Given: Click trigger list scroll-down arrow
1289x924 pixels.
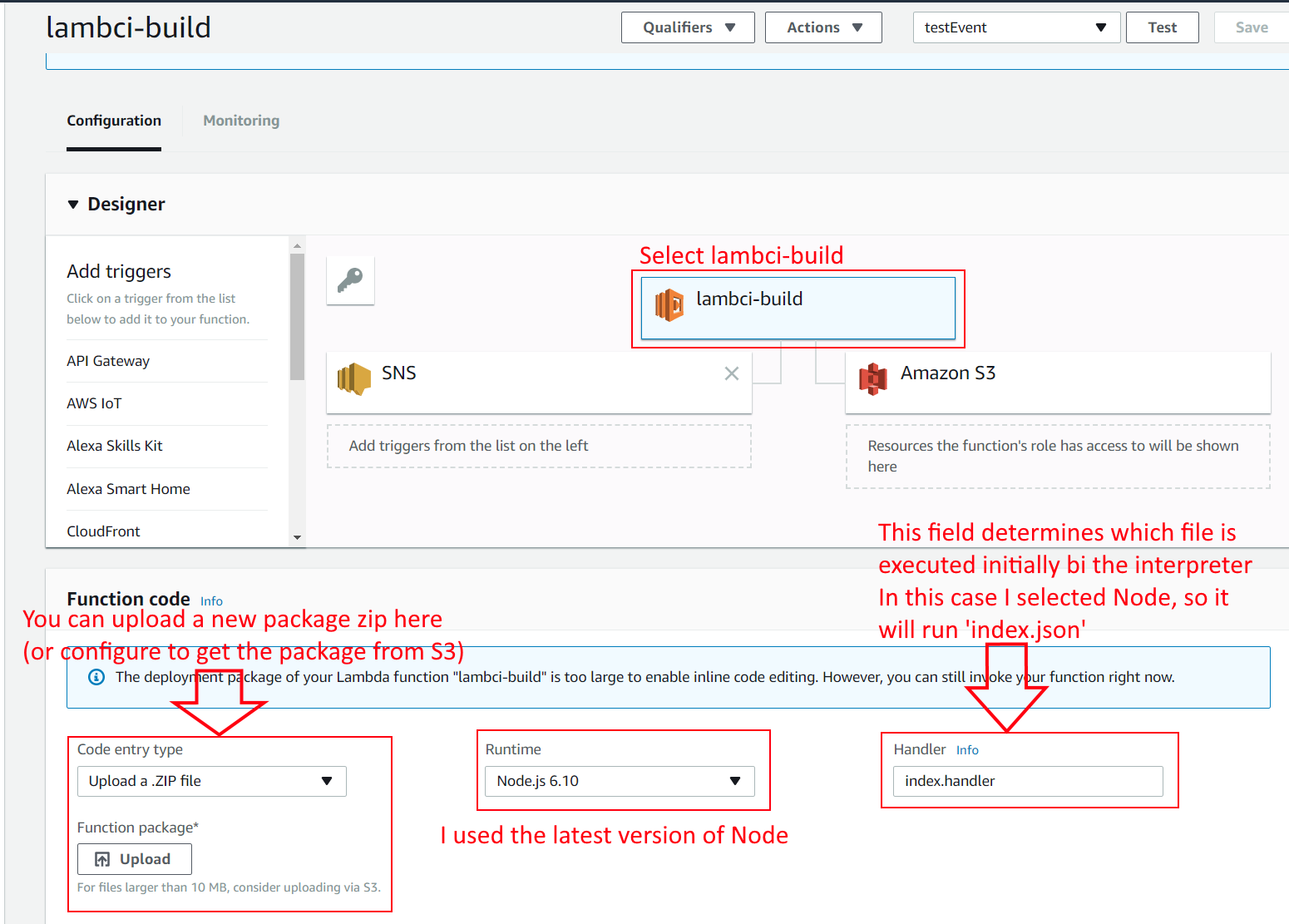Looking at the screenshot, I should (x=297, y=537).
